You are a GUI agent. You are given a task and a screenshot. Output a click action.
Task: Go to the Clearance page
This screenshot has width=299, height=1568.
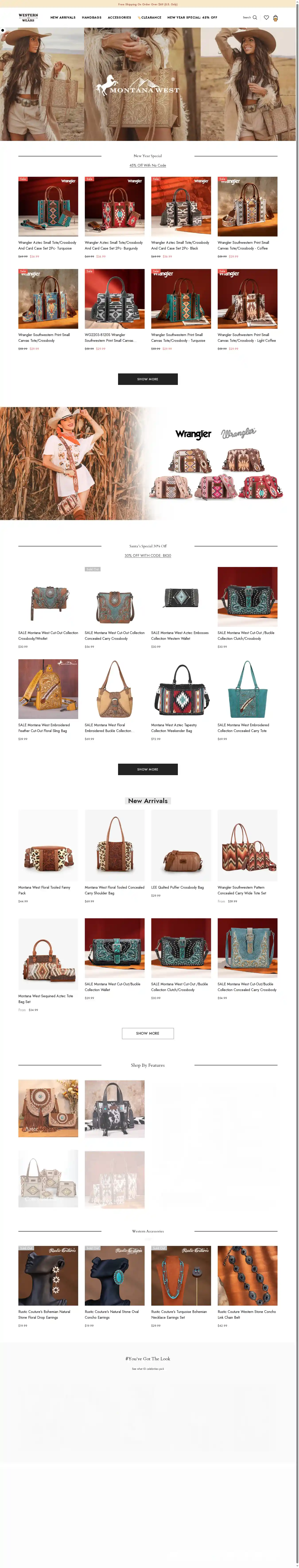pyautogui.click(x=150, y=18)
